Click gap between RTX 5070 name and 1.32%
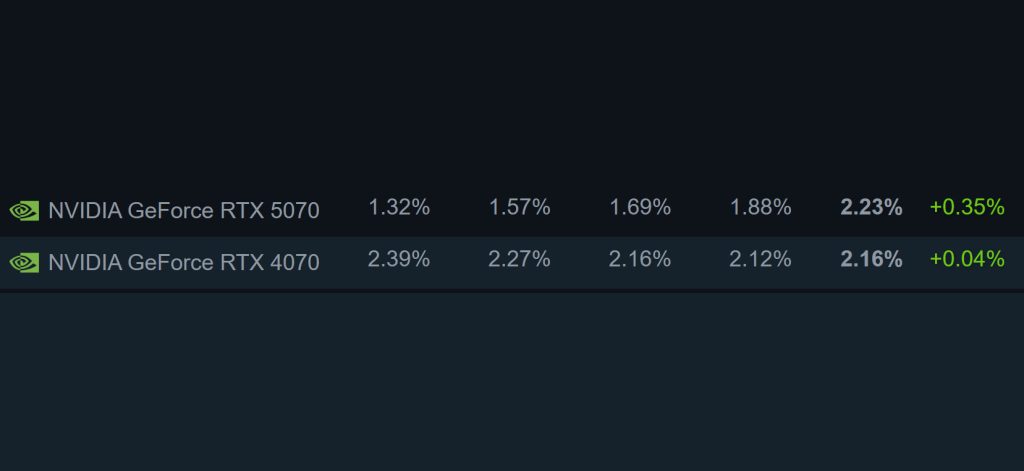The height and width of the screenshot is (471, 1024). [x=343, y=209]
